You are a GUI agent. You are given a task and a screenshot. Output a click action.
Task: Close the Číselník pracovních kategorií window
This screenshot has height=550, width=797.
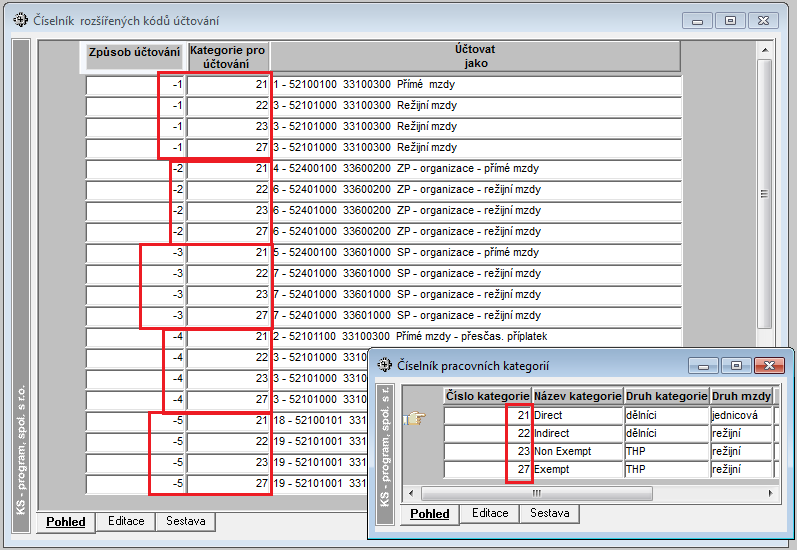[770, 365]
